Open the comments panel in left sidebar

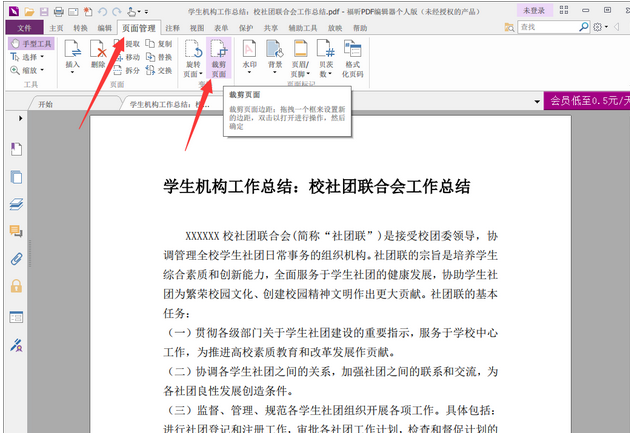coord(16,231)
